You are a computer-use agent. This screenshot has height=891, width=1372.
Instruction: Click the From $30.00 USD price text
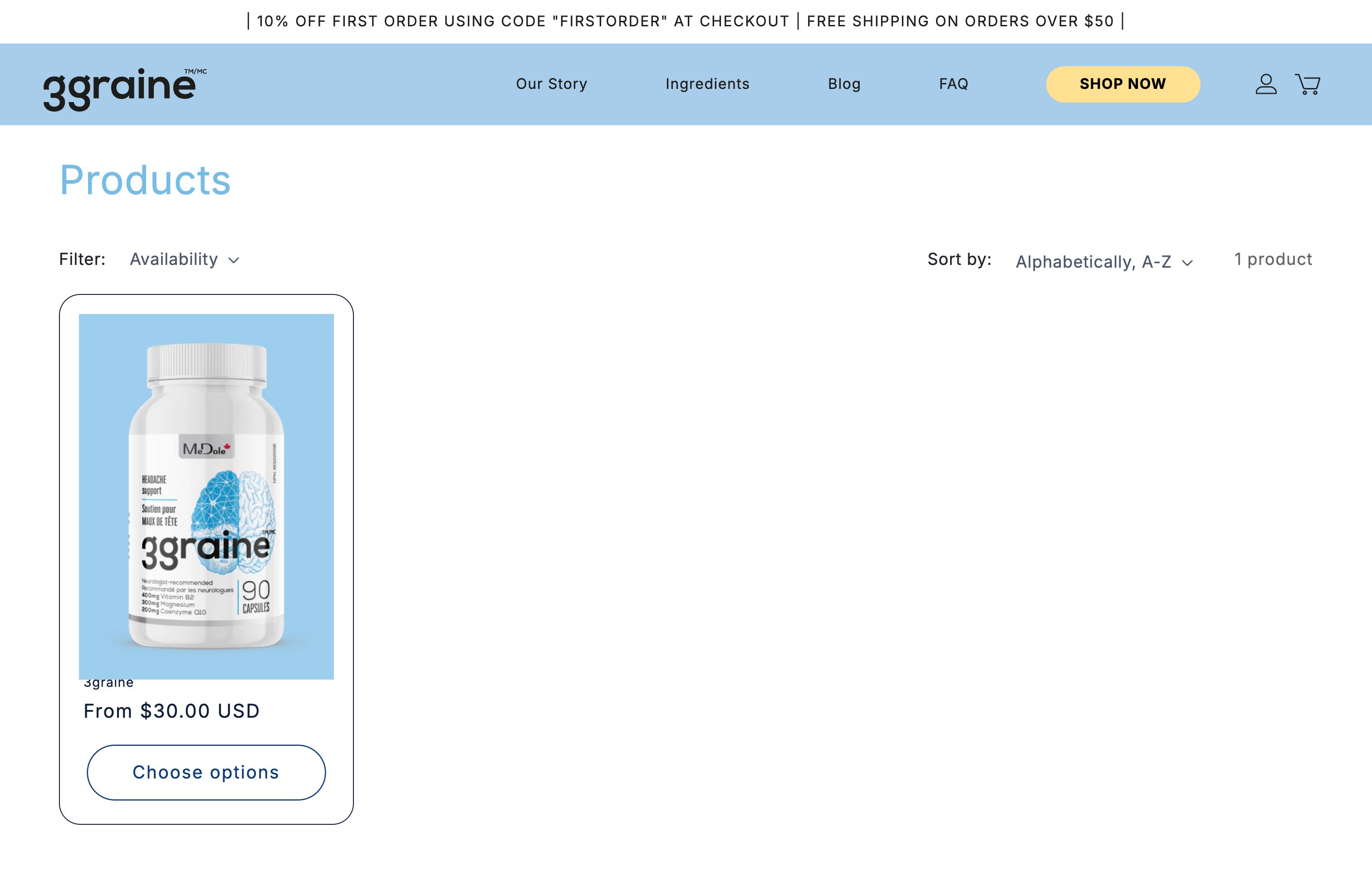coord(171,710)
